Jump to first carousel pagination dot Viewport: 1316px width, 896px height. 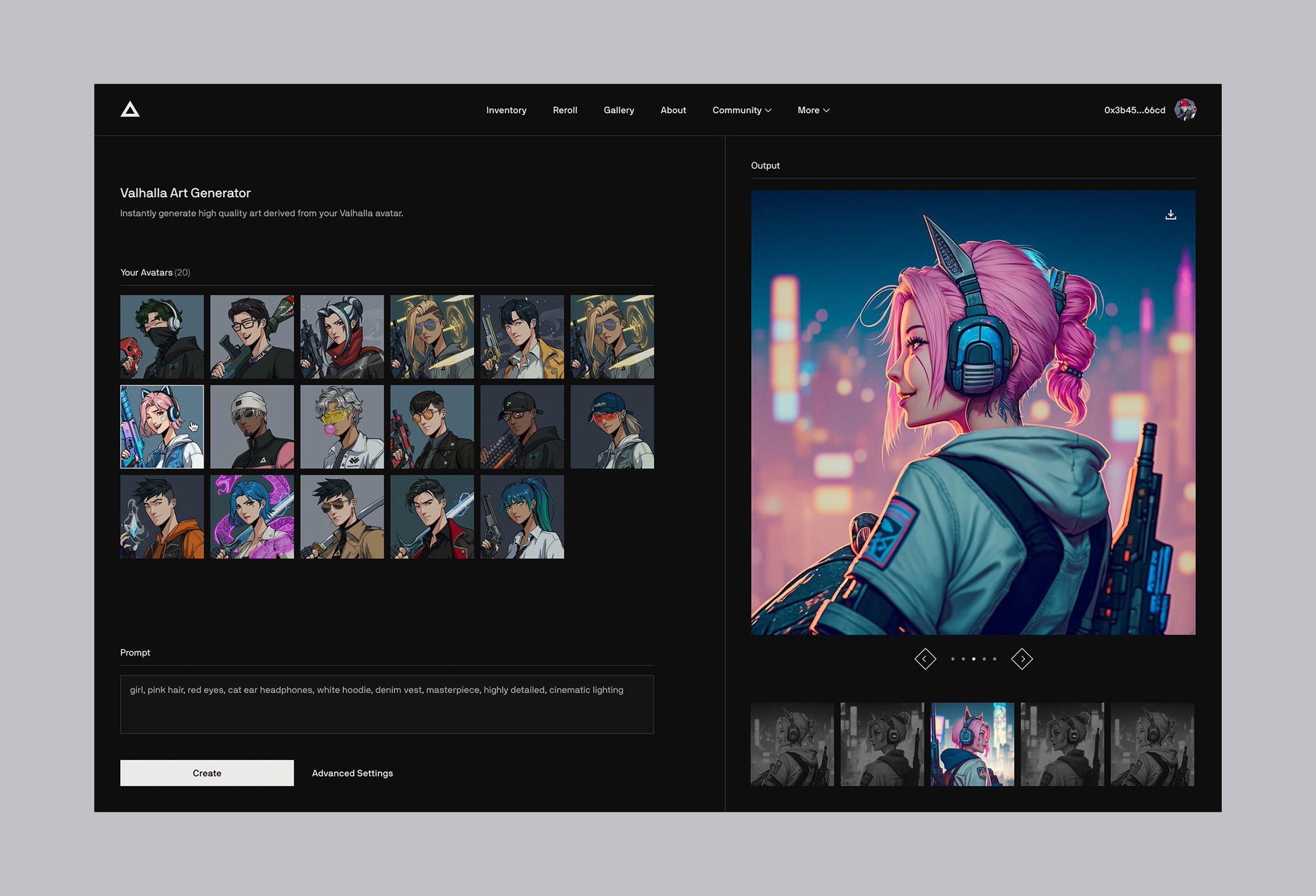click(x=952, y=659)
